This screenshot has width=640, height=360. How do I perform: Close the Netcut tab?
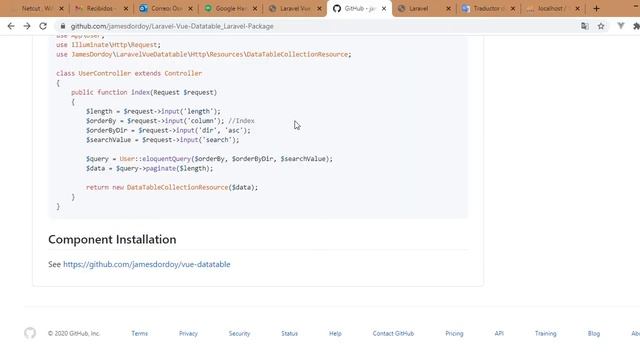(x=61, y=9)
